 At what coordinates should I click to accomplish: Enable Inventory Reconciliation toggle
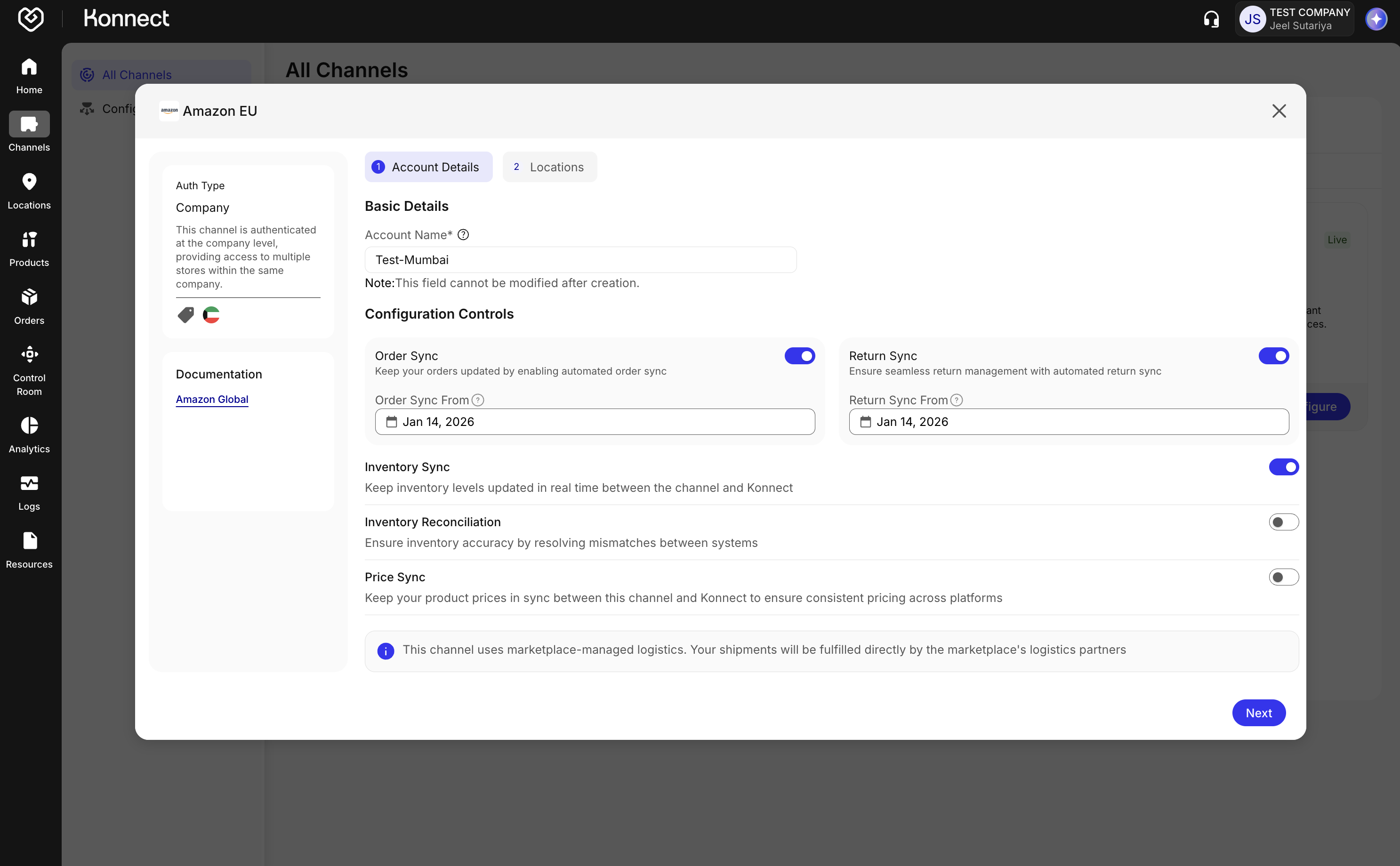[1283, 522]
